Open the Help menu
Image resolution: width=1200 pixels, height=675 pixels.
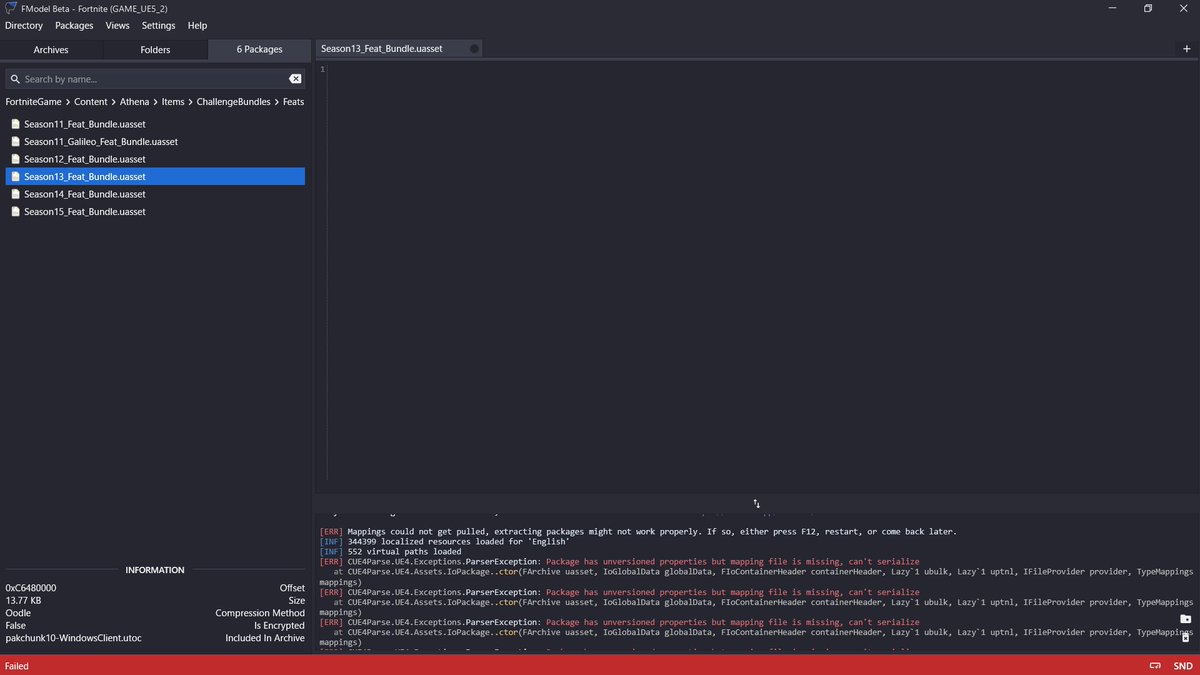coord(198,25)
